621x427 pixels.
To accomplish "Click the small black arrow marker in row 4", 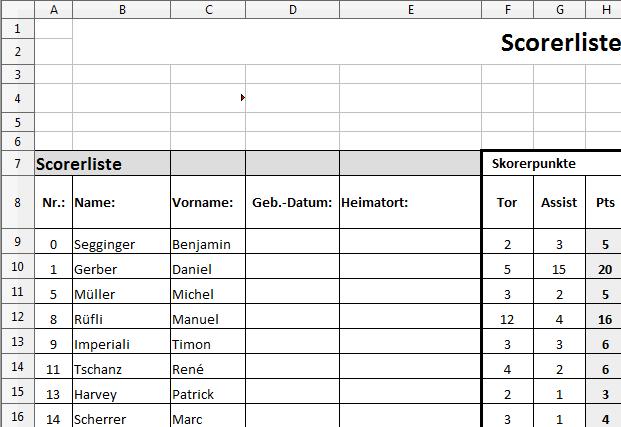I will [242, 98].
